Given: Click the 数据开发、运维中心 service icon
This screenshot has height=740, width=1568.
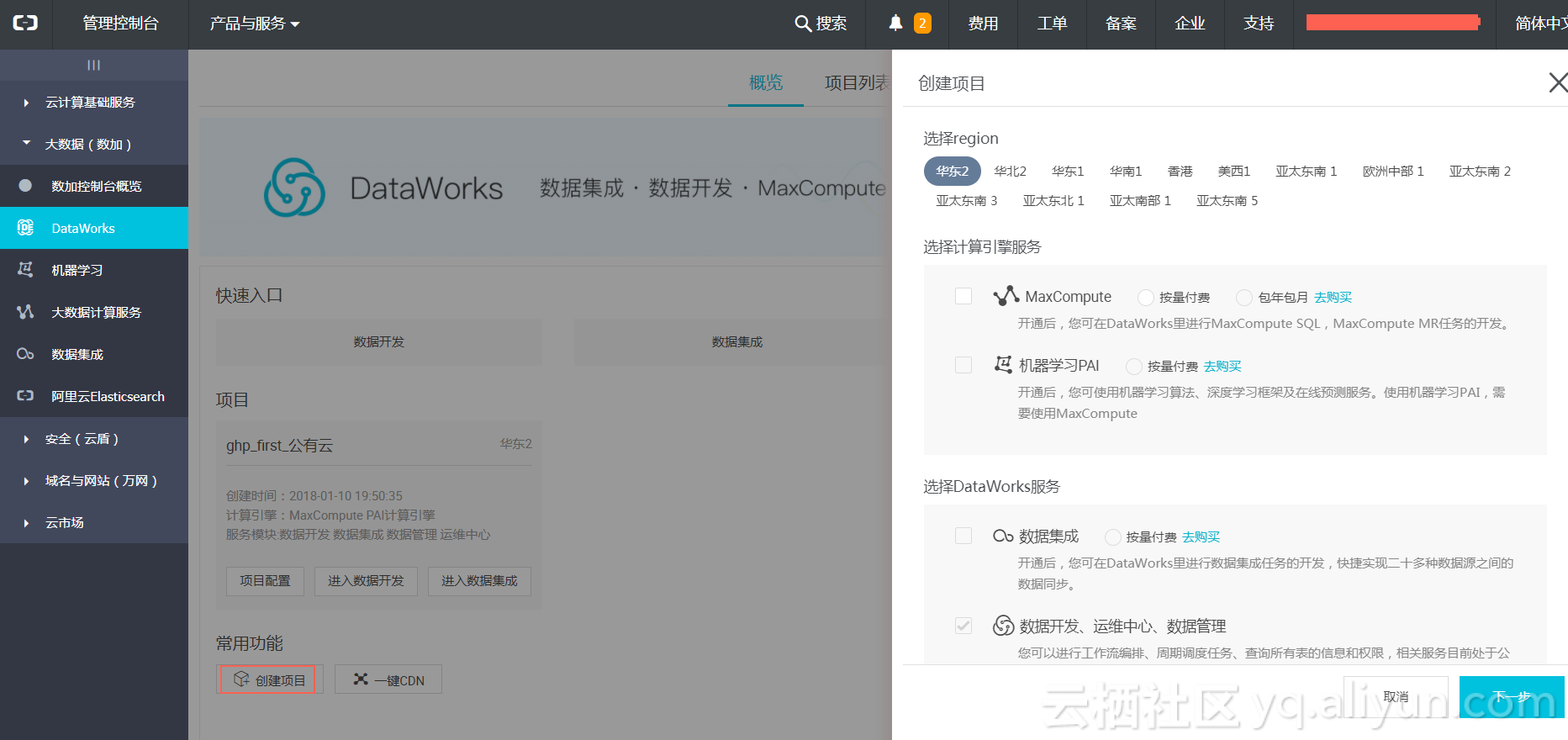Looking at the screenshot, I should pos(1004,626).
